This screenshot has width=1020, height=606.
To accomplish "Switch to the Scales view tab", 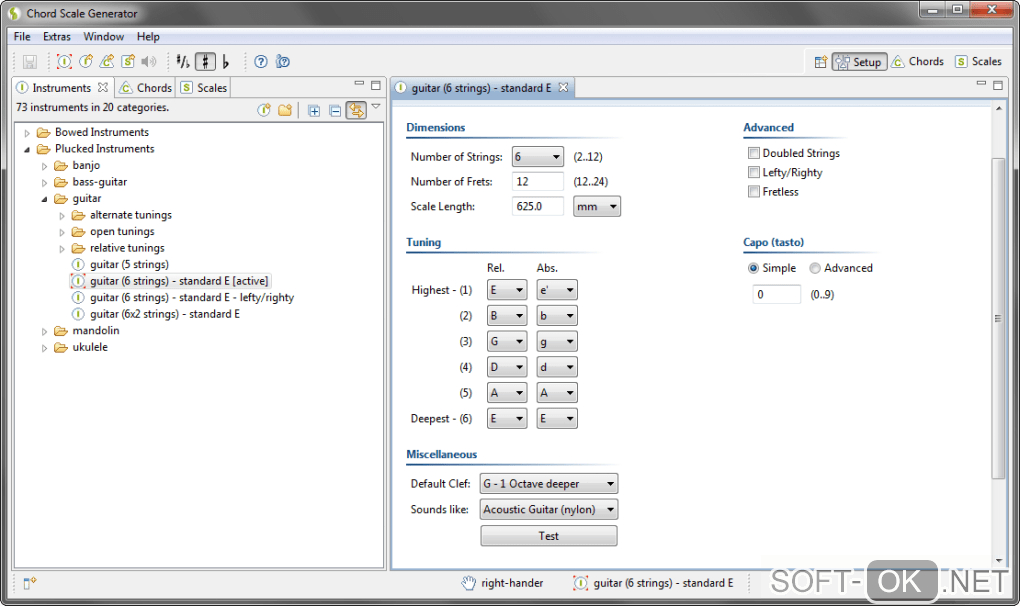I will click(204, 88).
